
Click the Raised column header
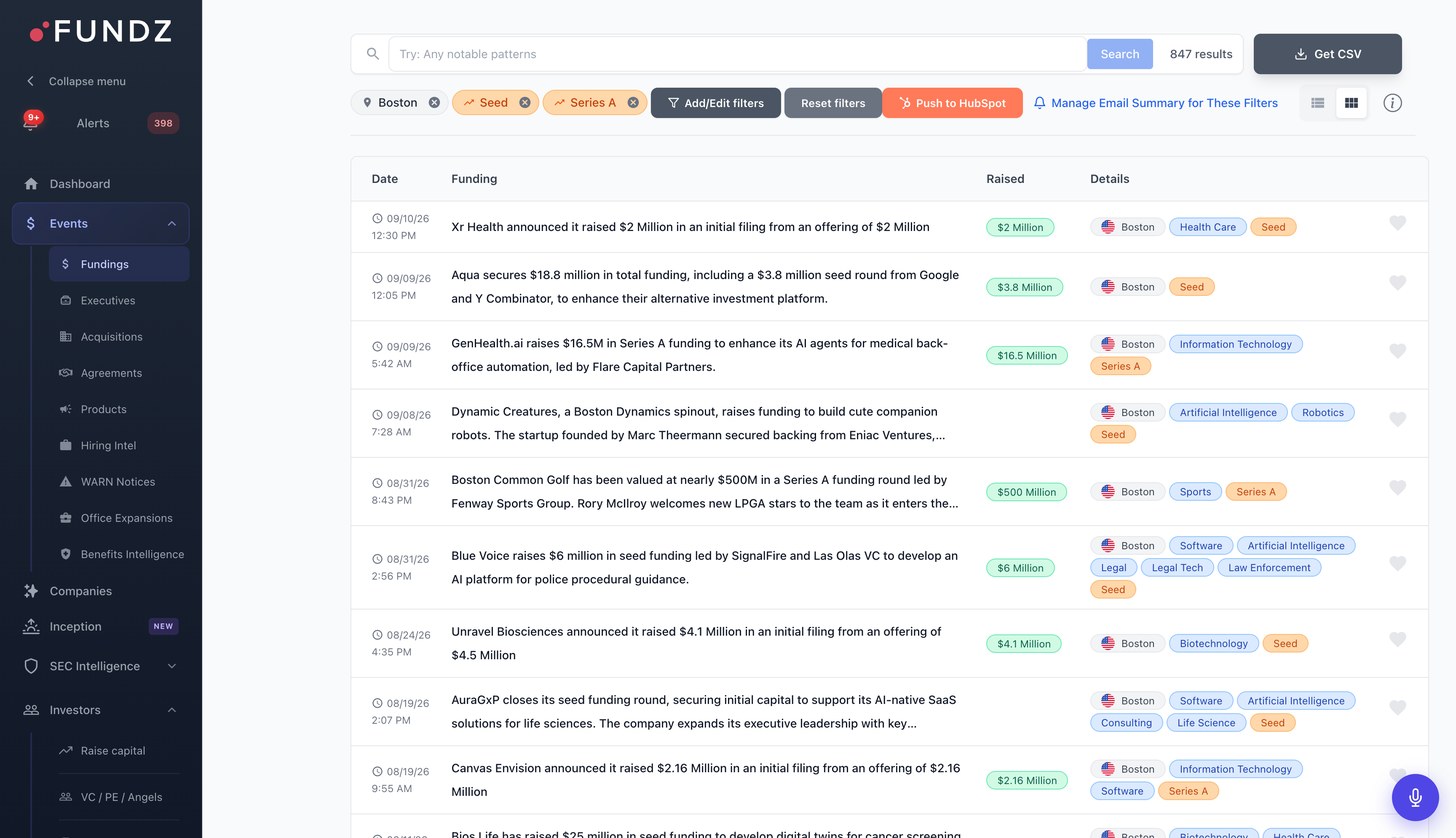[1005, 179]
